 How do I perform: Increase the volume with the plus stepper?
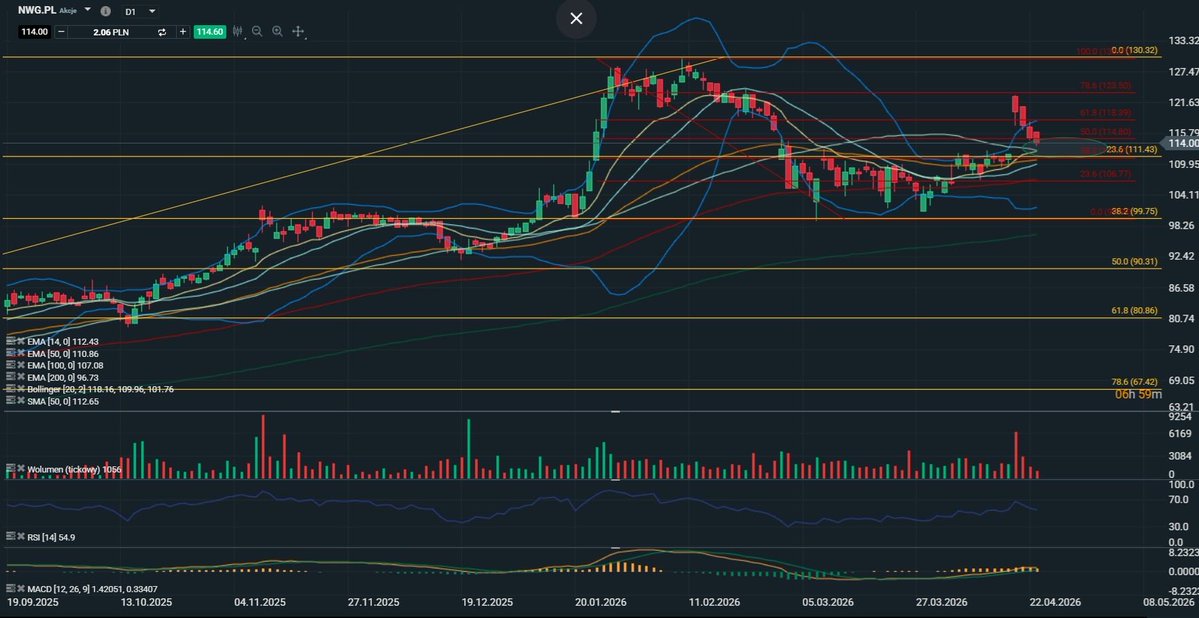183,31
